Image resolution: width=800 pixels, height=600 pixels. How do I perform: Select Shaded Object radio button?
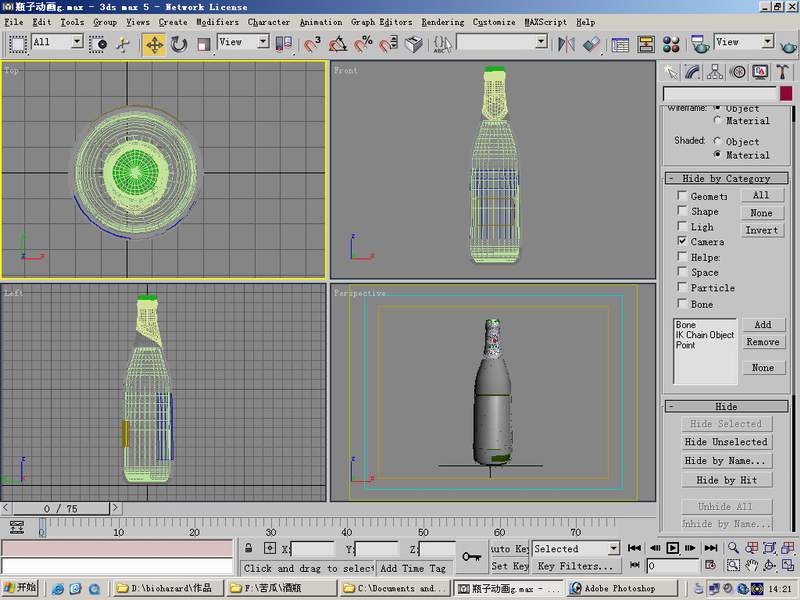coord(717,142)
